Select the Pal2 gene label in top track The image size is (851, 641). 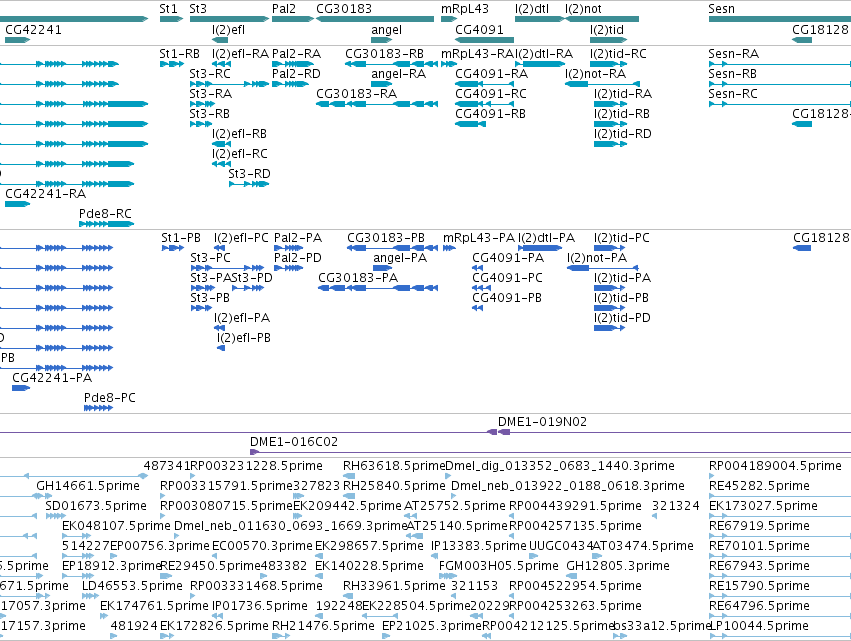284,9
